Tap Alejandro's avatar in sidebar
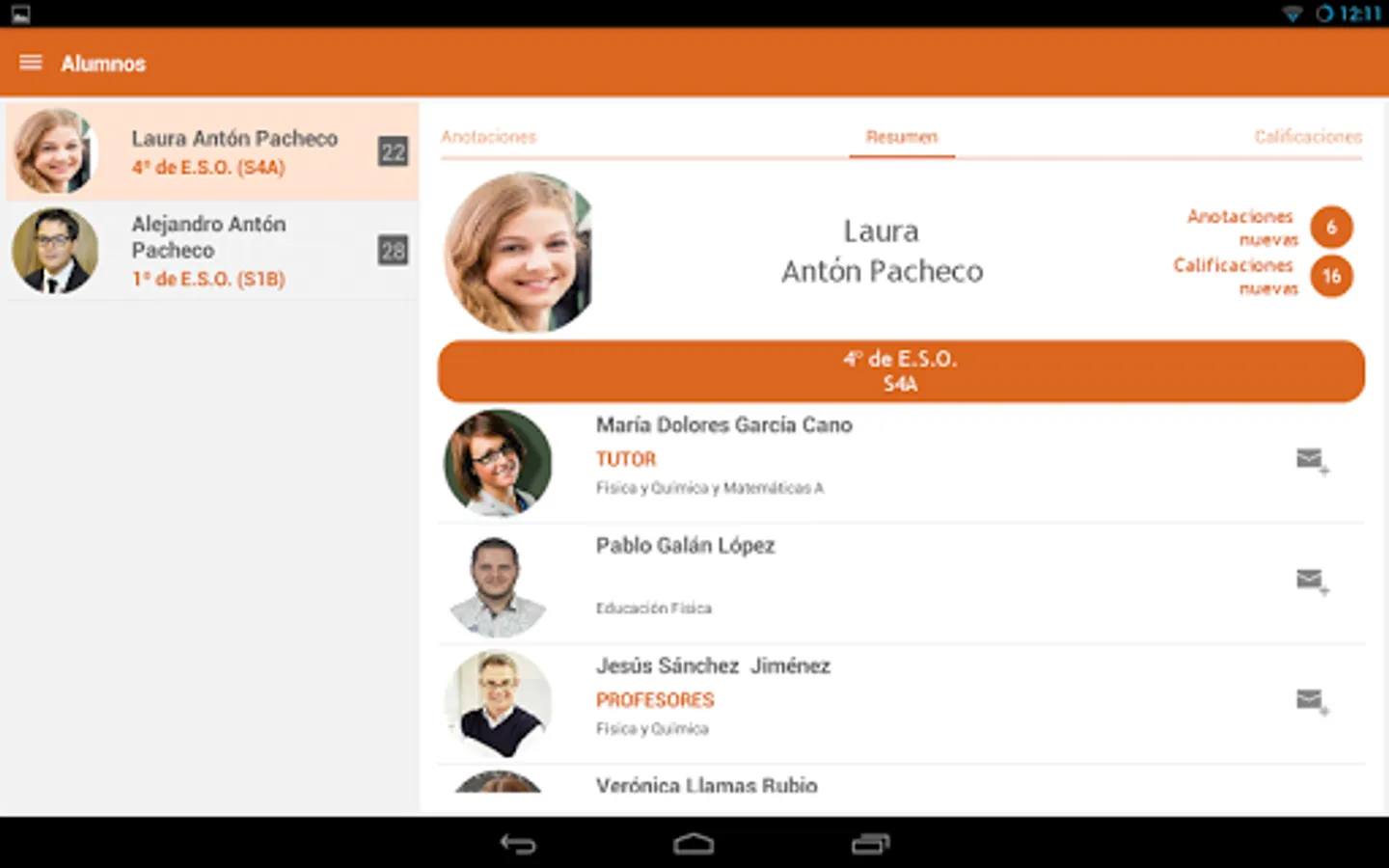Viewport: 1389px width, 868px height. pyautogui.click(x=55, y=251)
